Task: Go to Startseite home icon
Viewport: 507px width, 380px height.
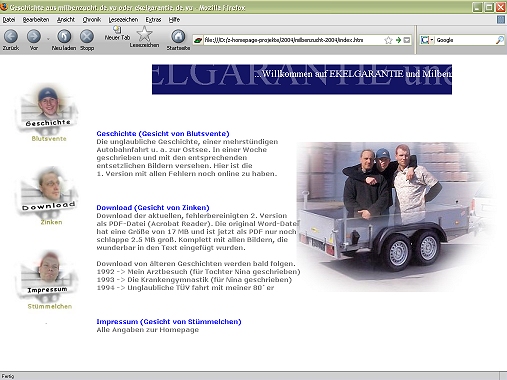Action: pos(178,36)
